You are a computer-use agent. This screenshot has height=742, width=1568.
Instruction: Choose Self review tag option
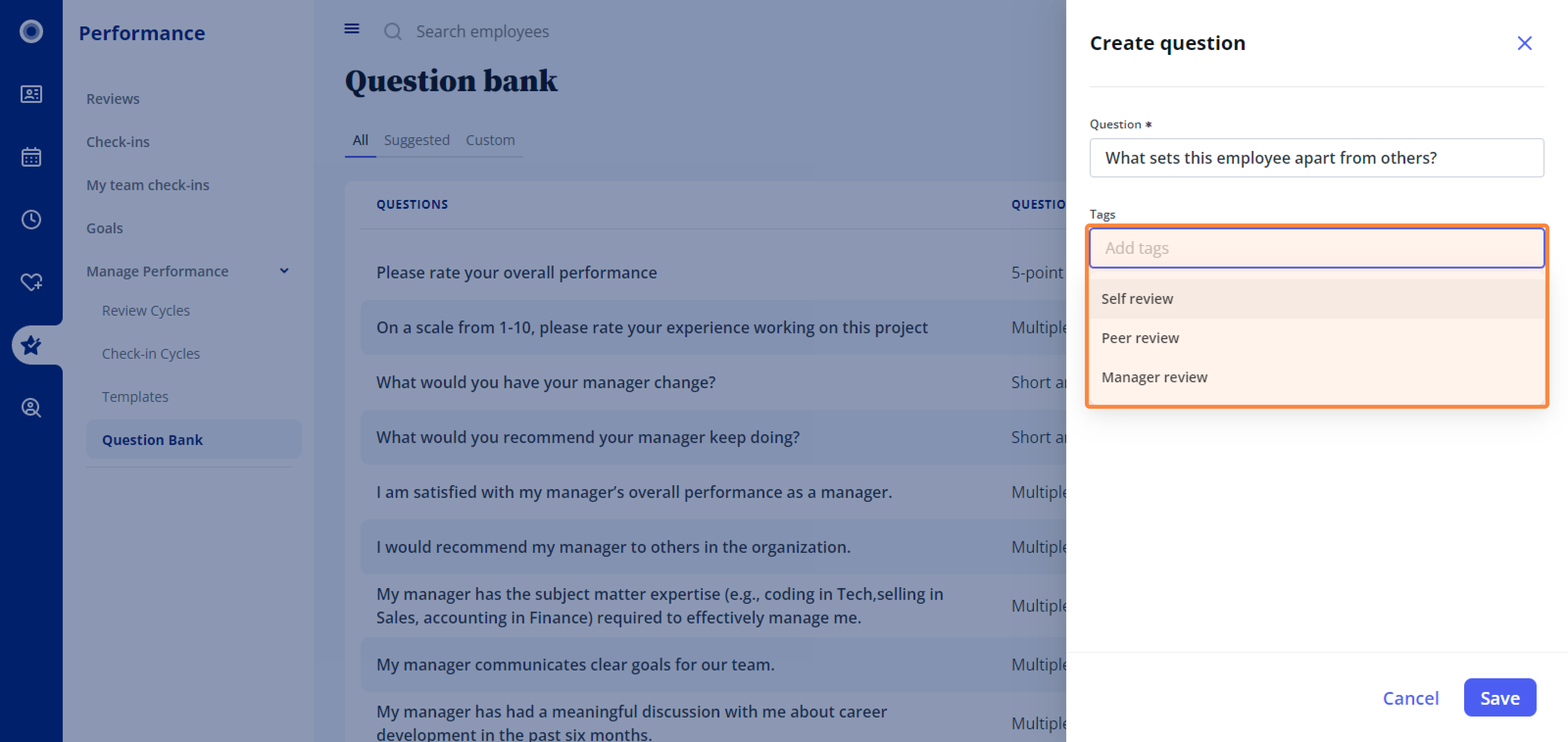1316,298
